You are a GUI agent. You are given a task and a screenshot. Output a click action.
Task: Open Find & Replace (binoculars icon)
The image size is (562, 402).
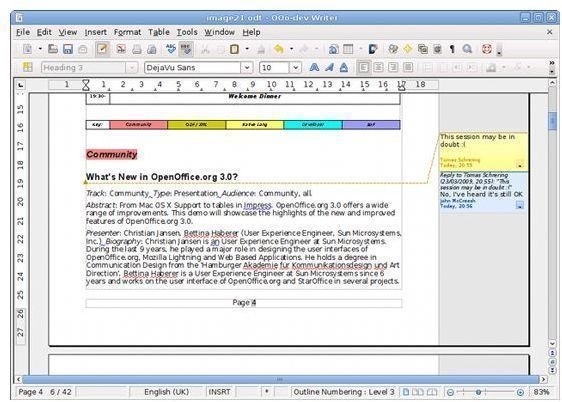coord(393,49)
